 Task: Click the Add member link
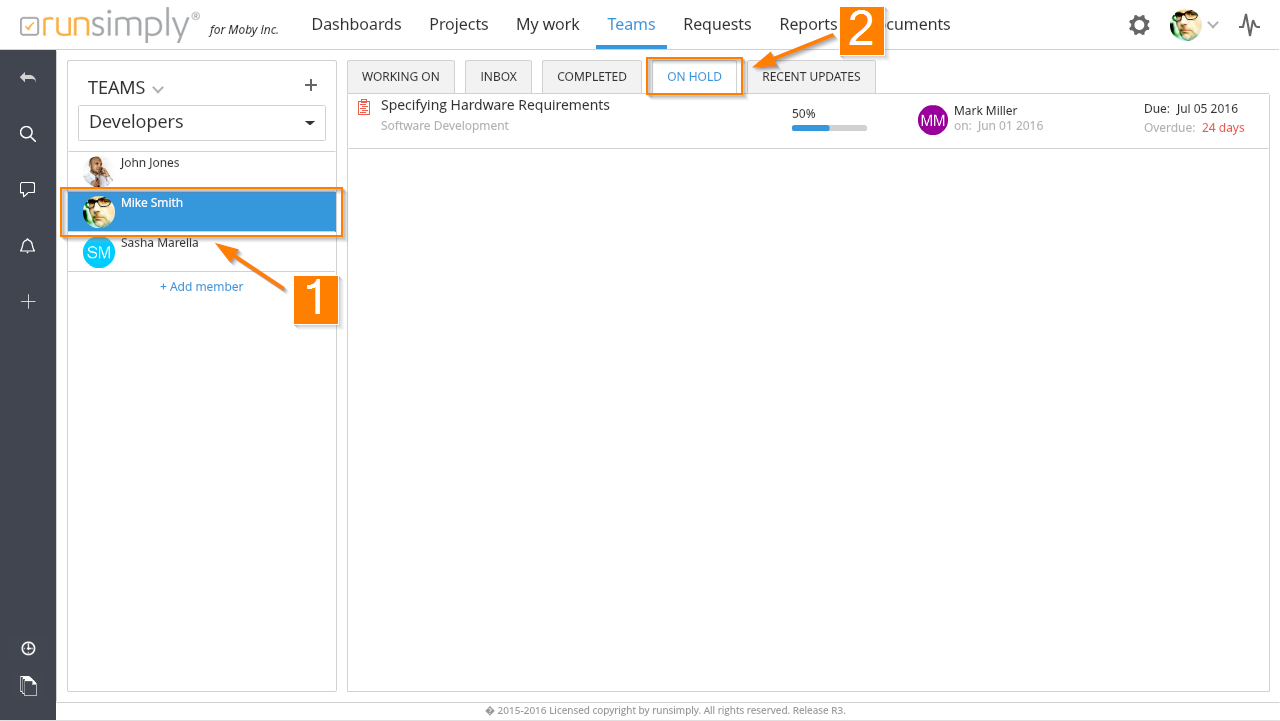[202, 287]
